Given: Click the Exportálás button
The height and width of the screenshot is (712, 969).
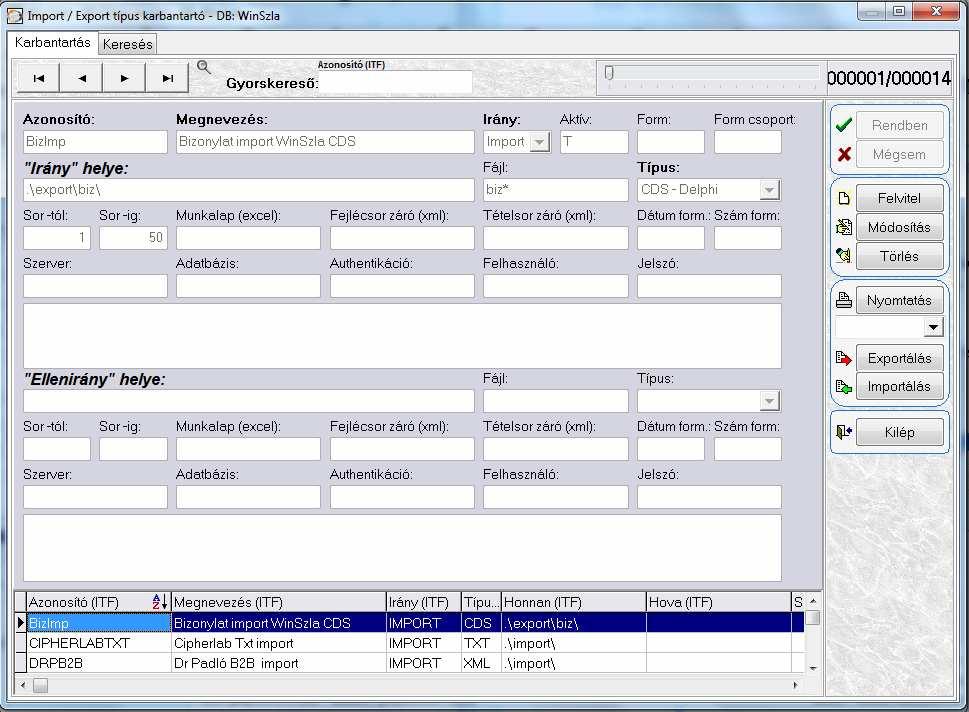Looking at the screenshot, I should click(899, 358).
